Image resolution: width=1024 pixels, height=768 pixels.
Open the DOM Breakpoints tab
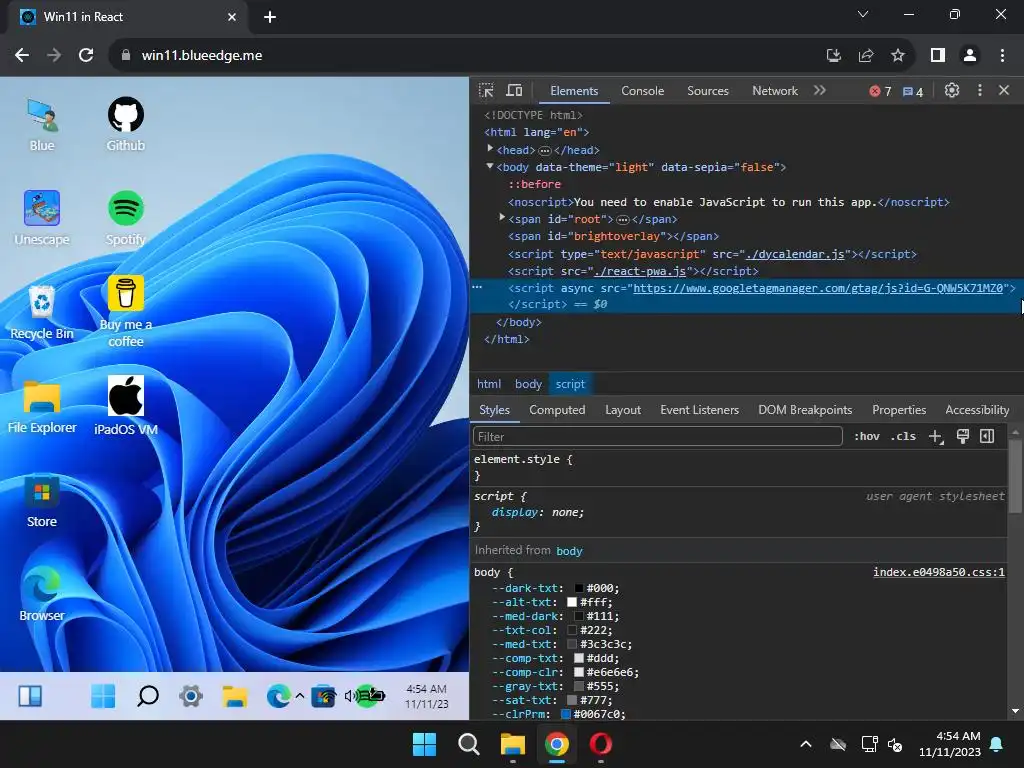[805, 410]
